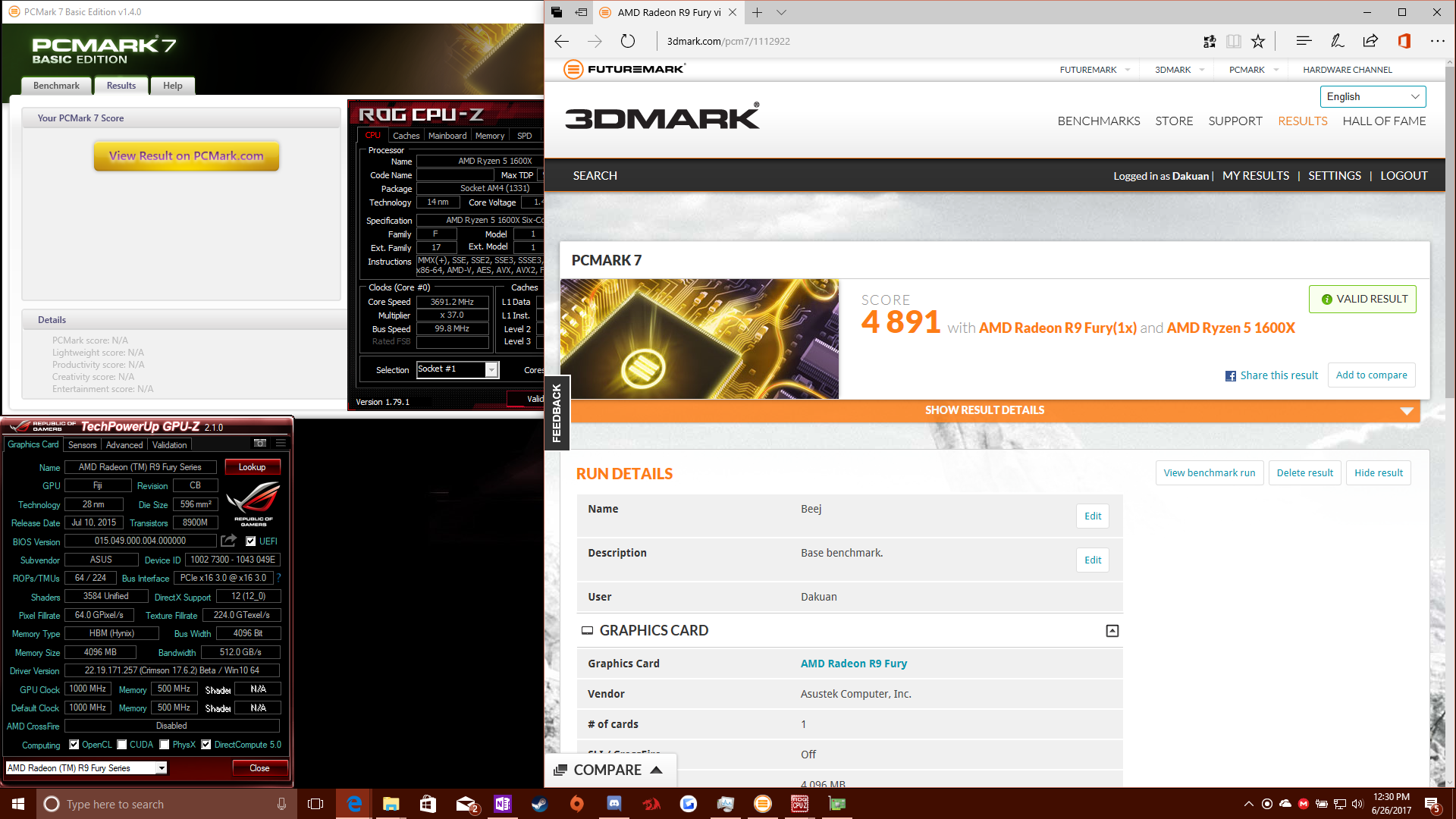Open File Explorer from the taskbar
Viewport: 1456px width, 819px height.
point(391,804)
